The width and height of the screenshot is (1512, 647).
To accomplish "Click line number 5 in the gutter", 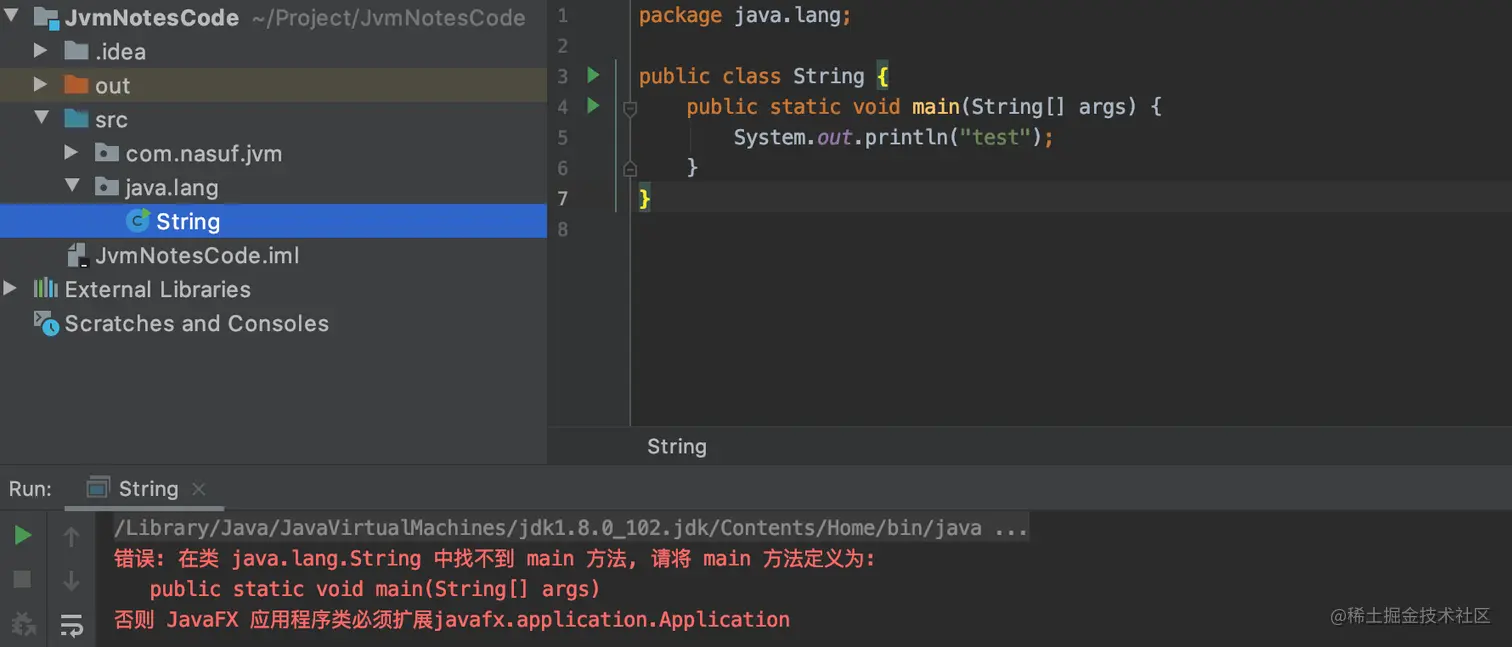I will (562, 137).
